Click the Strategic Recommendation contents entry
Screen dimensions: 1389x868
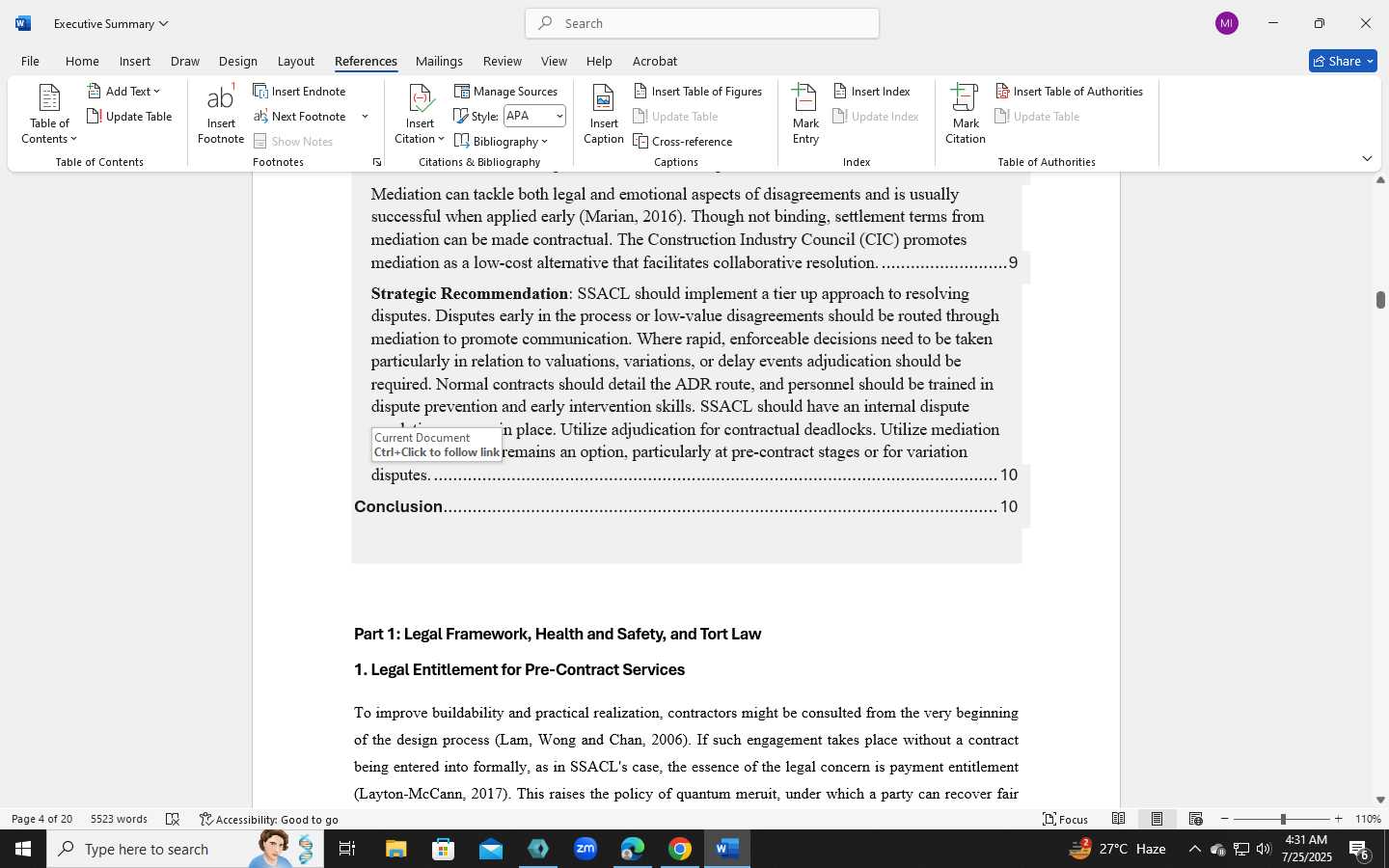(686, 384)
